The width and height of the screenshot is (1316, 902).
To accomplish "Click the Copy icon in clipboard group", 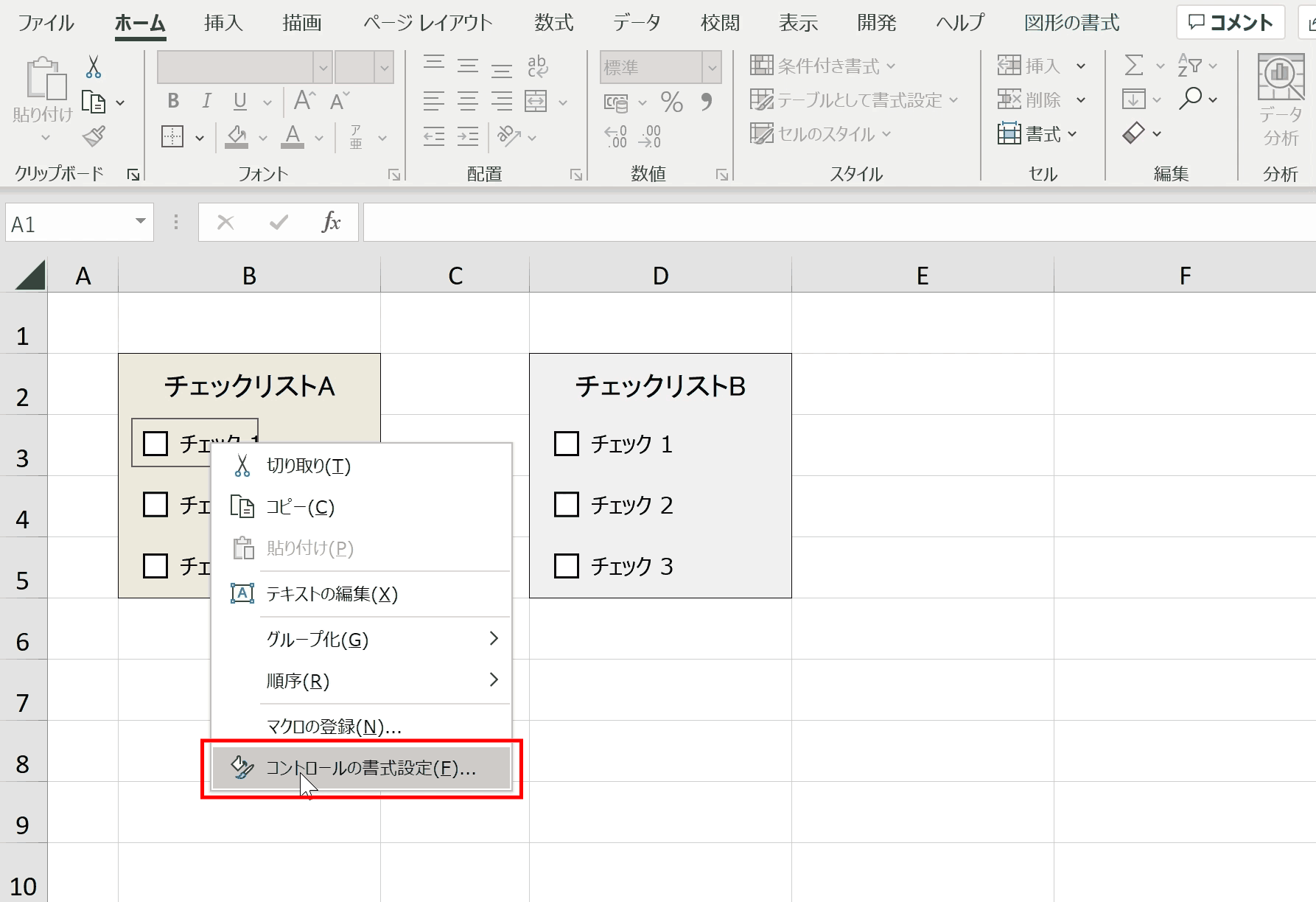I will [94, 102].
